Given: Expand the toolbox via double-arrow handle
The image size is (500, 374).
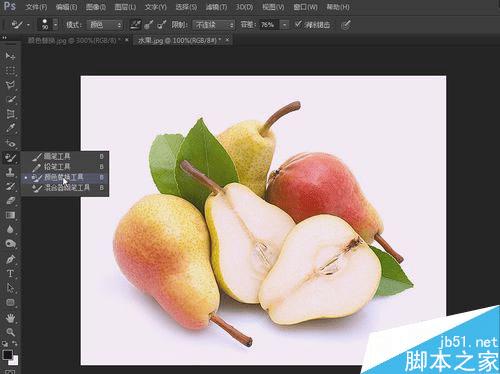Looking at the screenshot, I should click(x=4, y=38).
